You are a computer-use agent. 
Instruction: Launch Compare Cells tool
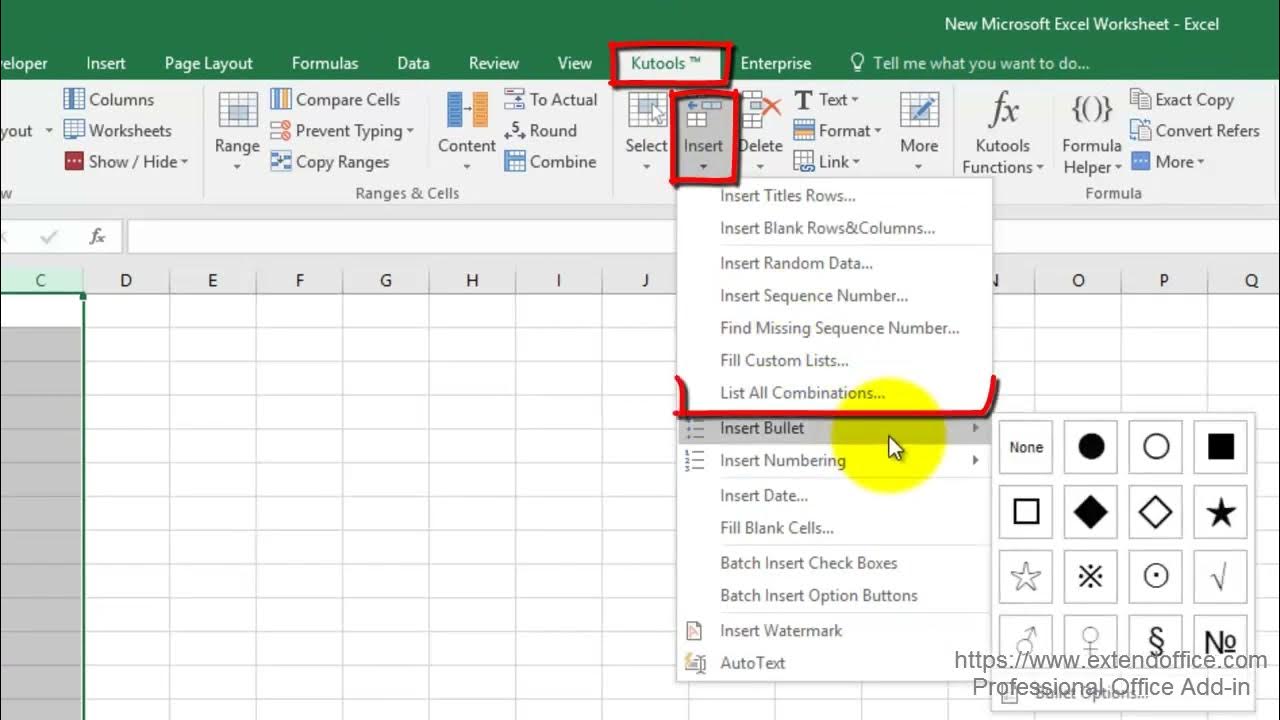click(x=335, y=99)
